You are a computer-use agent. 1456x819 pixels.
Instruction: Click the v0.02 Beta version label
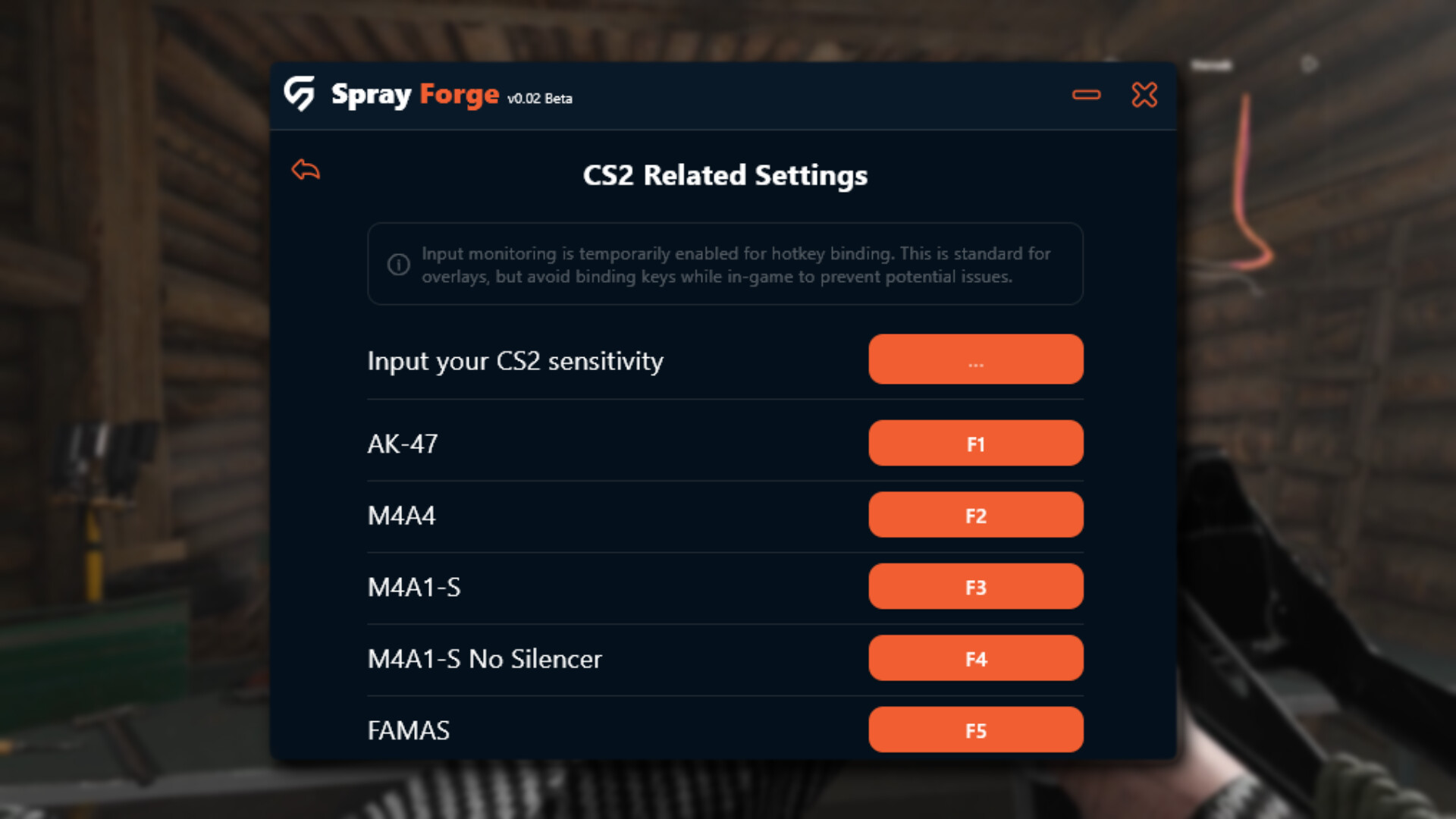pyautogui.click(x=540, y=99)
